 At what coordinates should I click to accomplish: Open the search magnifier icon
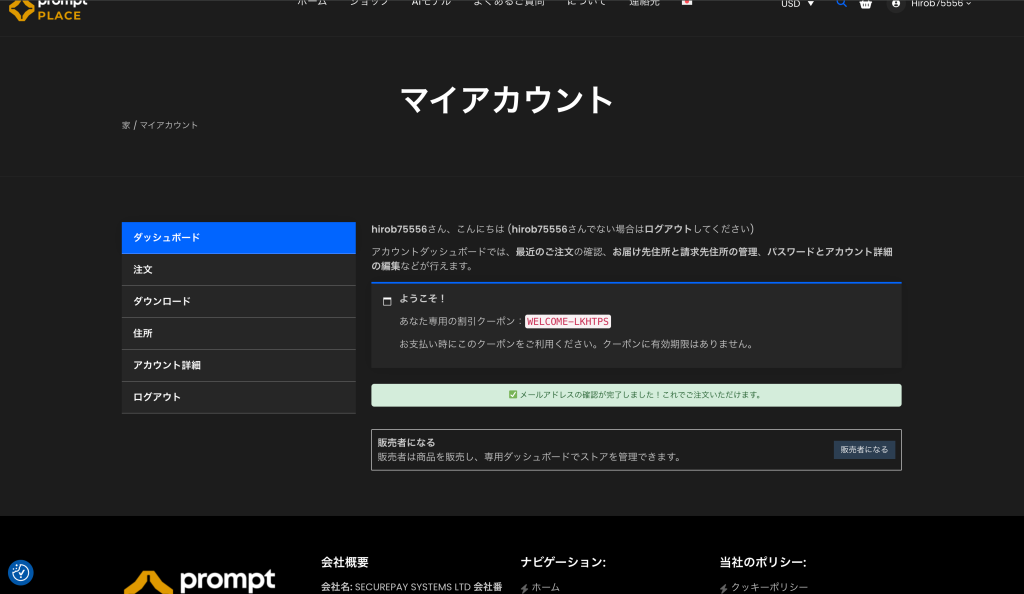click(841, 4)
